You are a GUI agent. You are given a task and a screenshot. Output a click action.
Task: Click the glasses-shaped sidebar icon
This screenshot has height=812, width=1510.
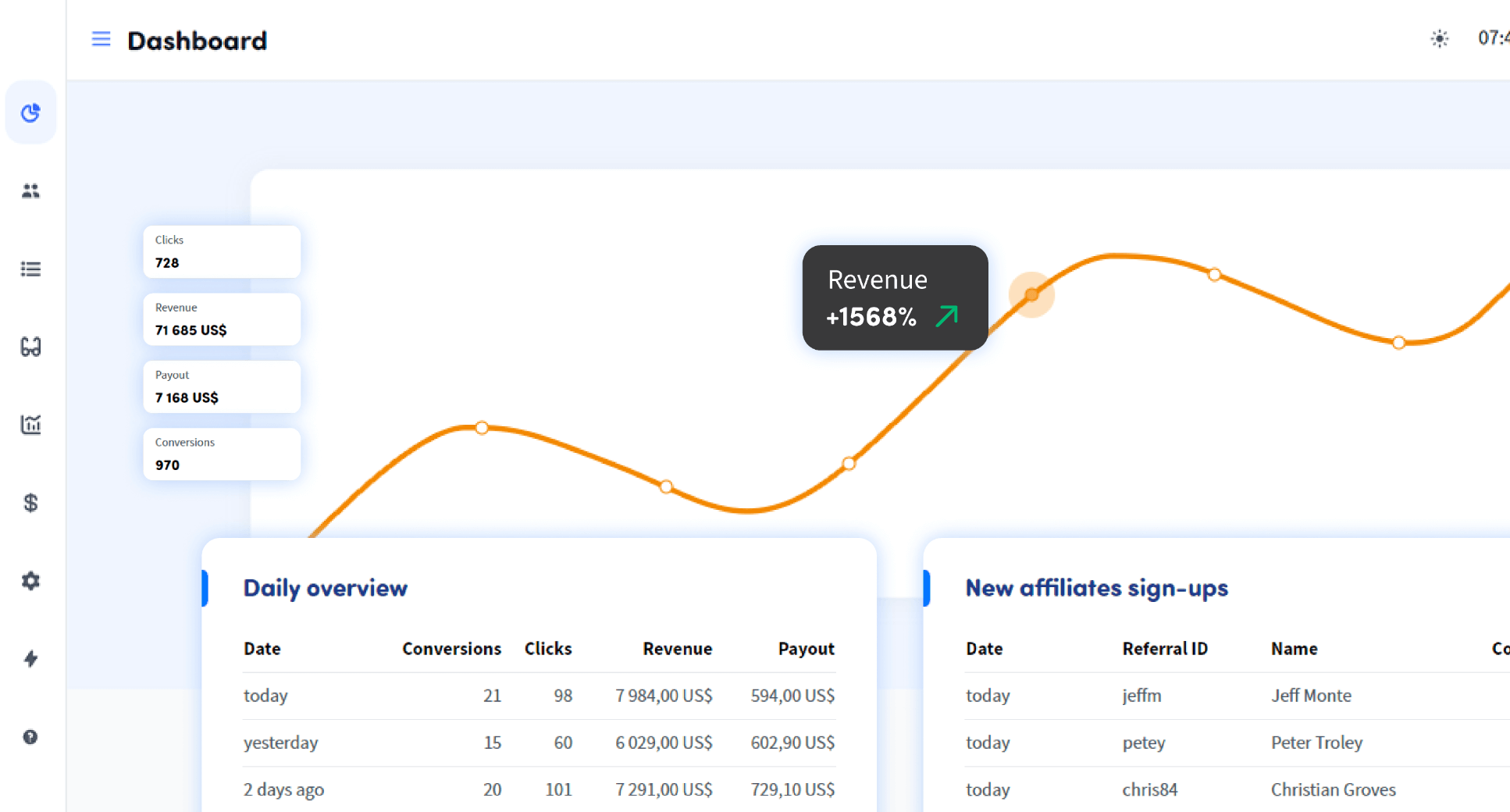point(30,347)
